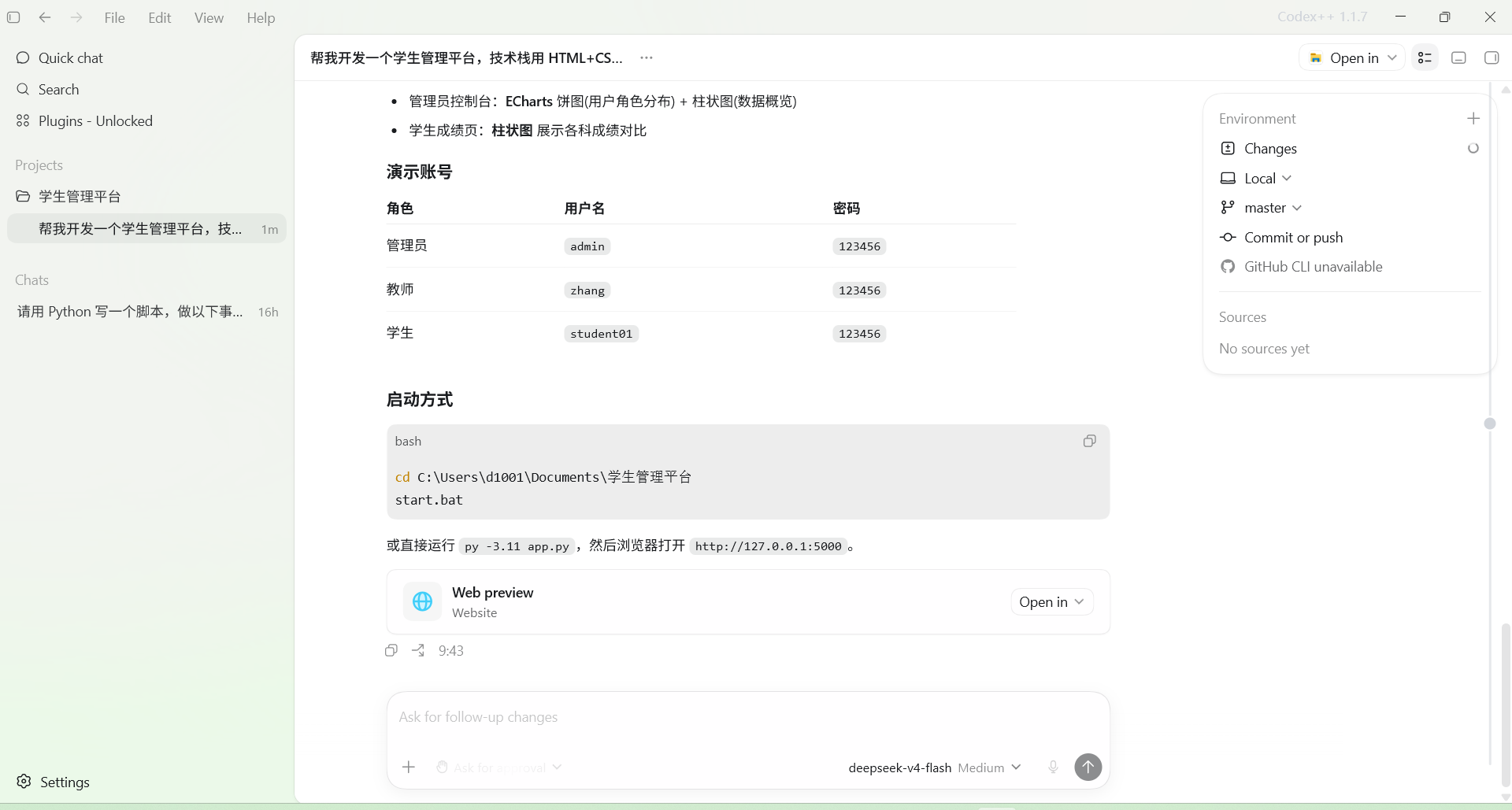Toggle the environment panel list icon
Screen dimensions: 1512x810
coord(1425,57)
